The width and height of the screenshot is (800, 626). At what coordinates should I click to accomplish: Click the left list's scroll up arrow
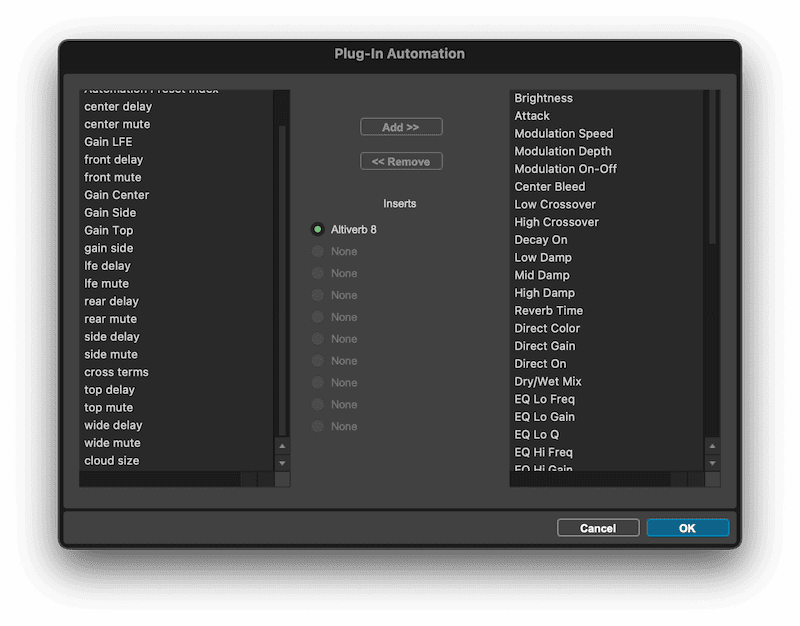point(282,446)
